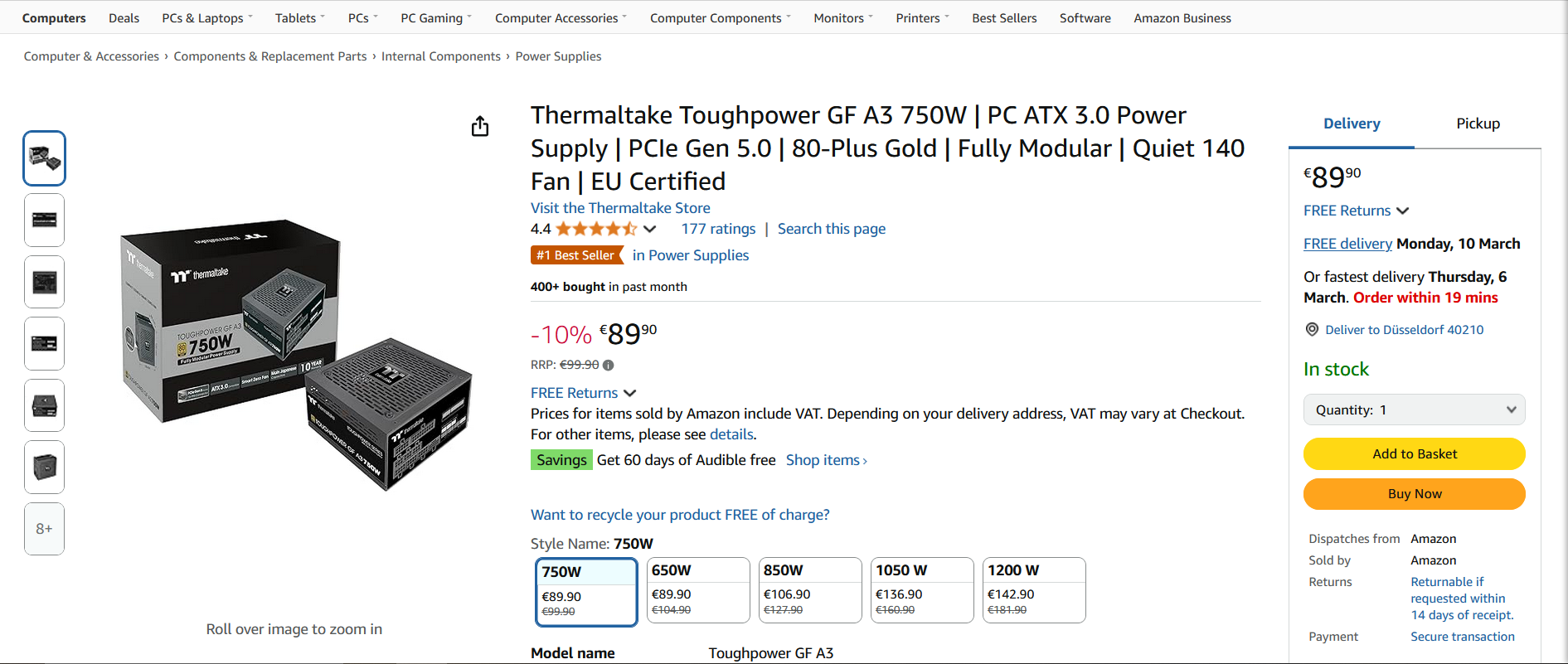Click the Buy Now button
Screen dimensions: 1568x664
click(x=1415, y=494)
